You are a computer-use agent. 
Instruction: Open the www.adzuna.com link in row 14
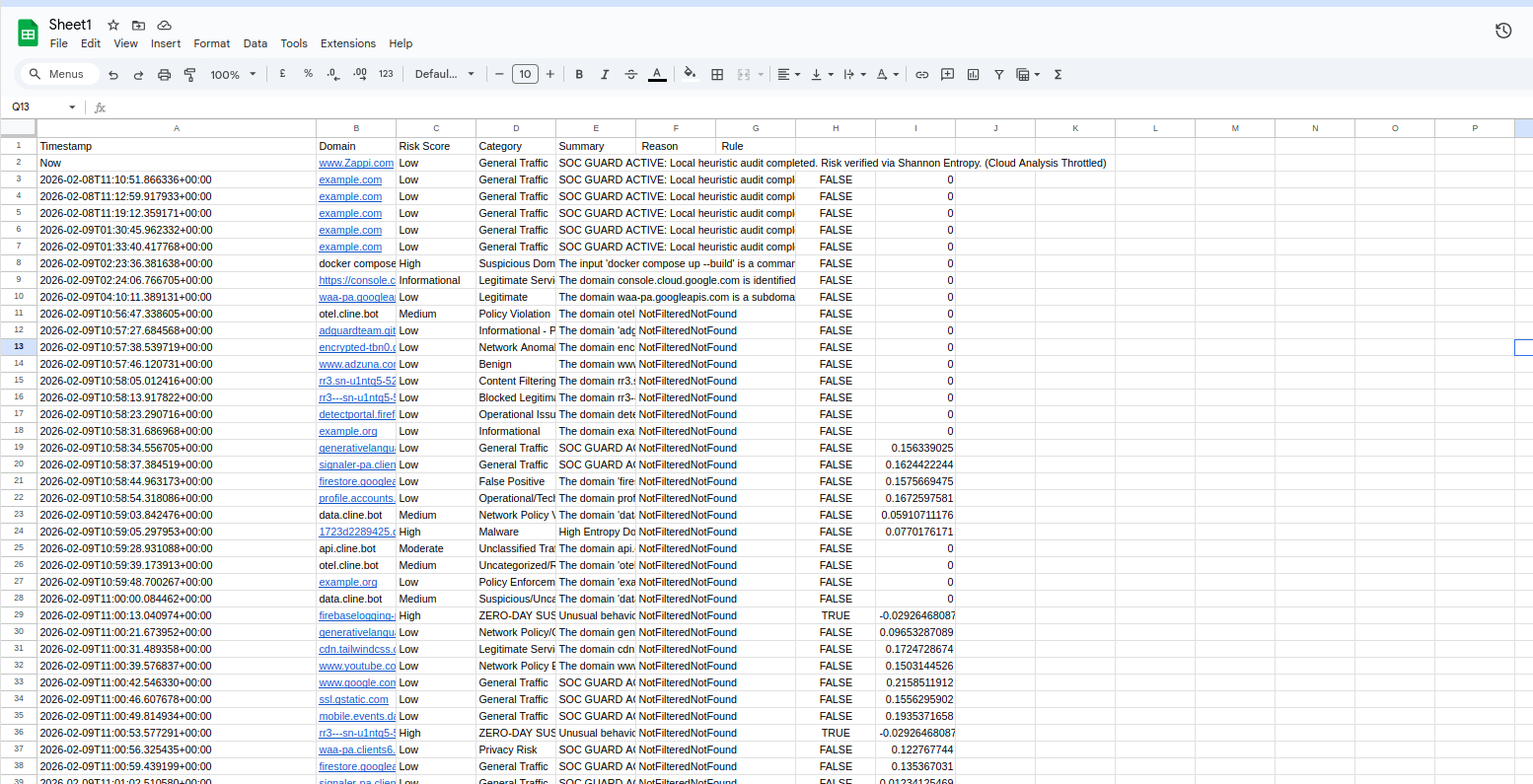point(357,364)
